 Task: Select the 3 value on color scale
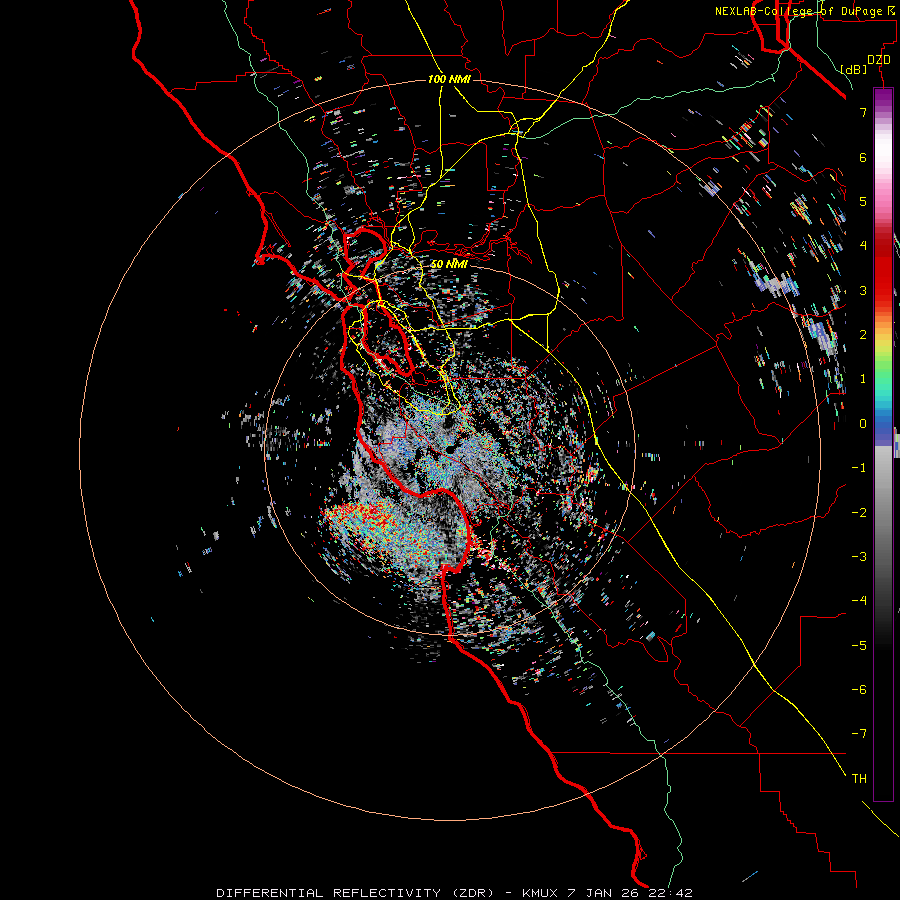pyautogui.click(x=863, y=290)
